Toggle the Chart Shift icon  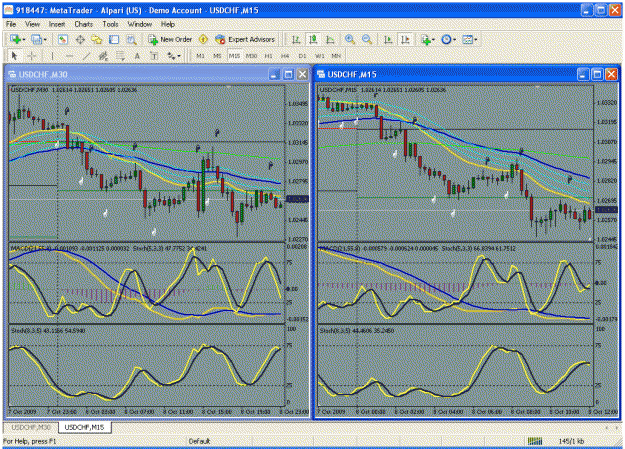point(405,39)
